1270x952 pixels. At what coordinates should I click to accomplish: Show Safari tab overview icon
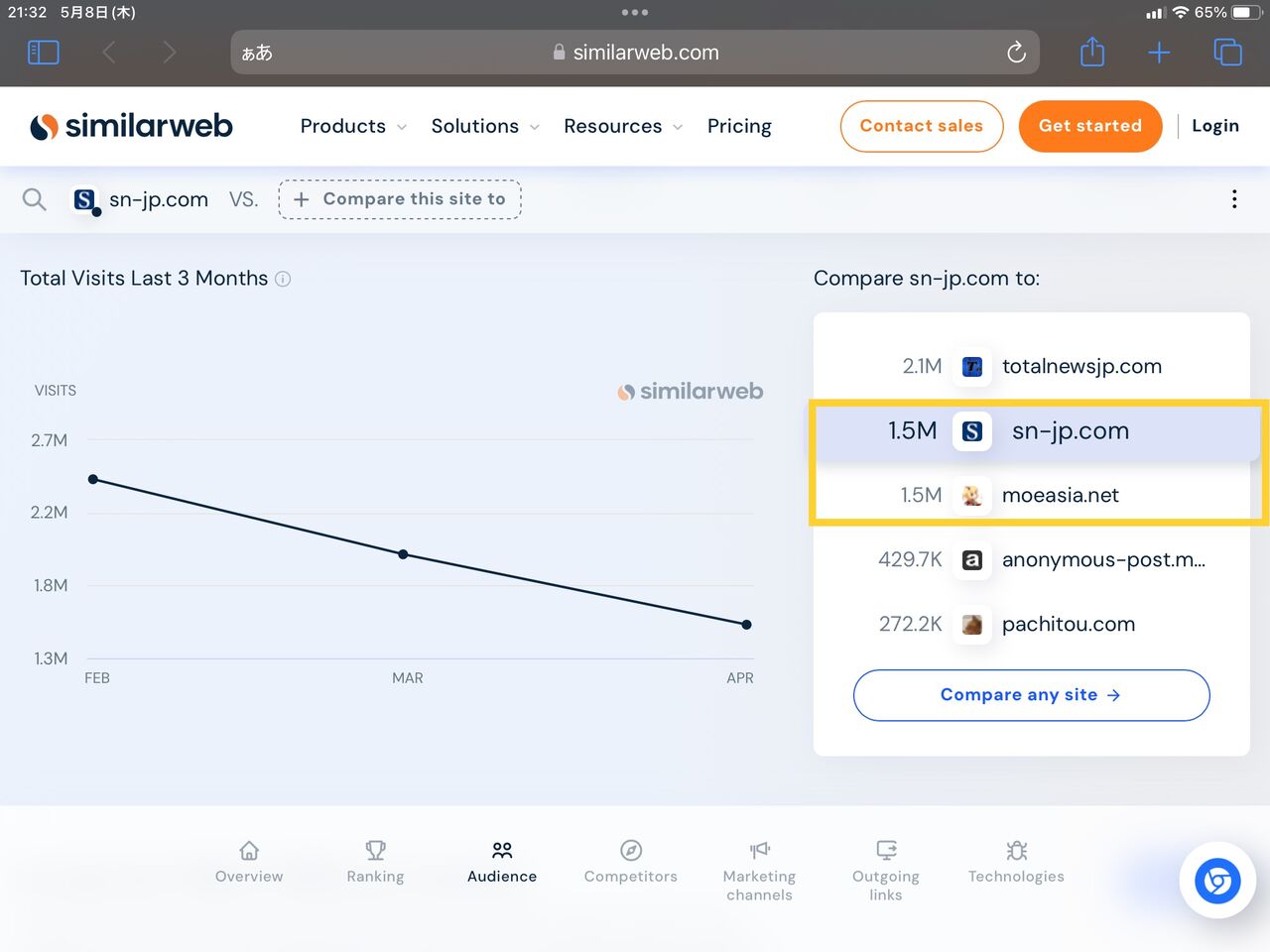(1227, 53)
